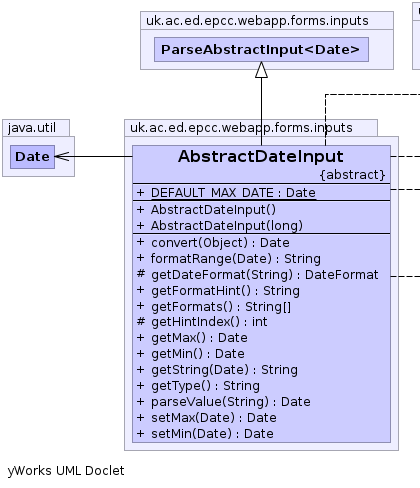Click the ParseAbstractInput<Date> class box
This screenshot has width=420, height=488.
261,49
